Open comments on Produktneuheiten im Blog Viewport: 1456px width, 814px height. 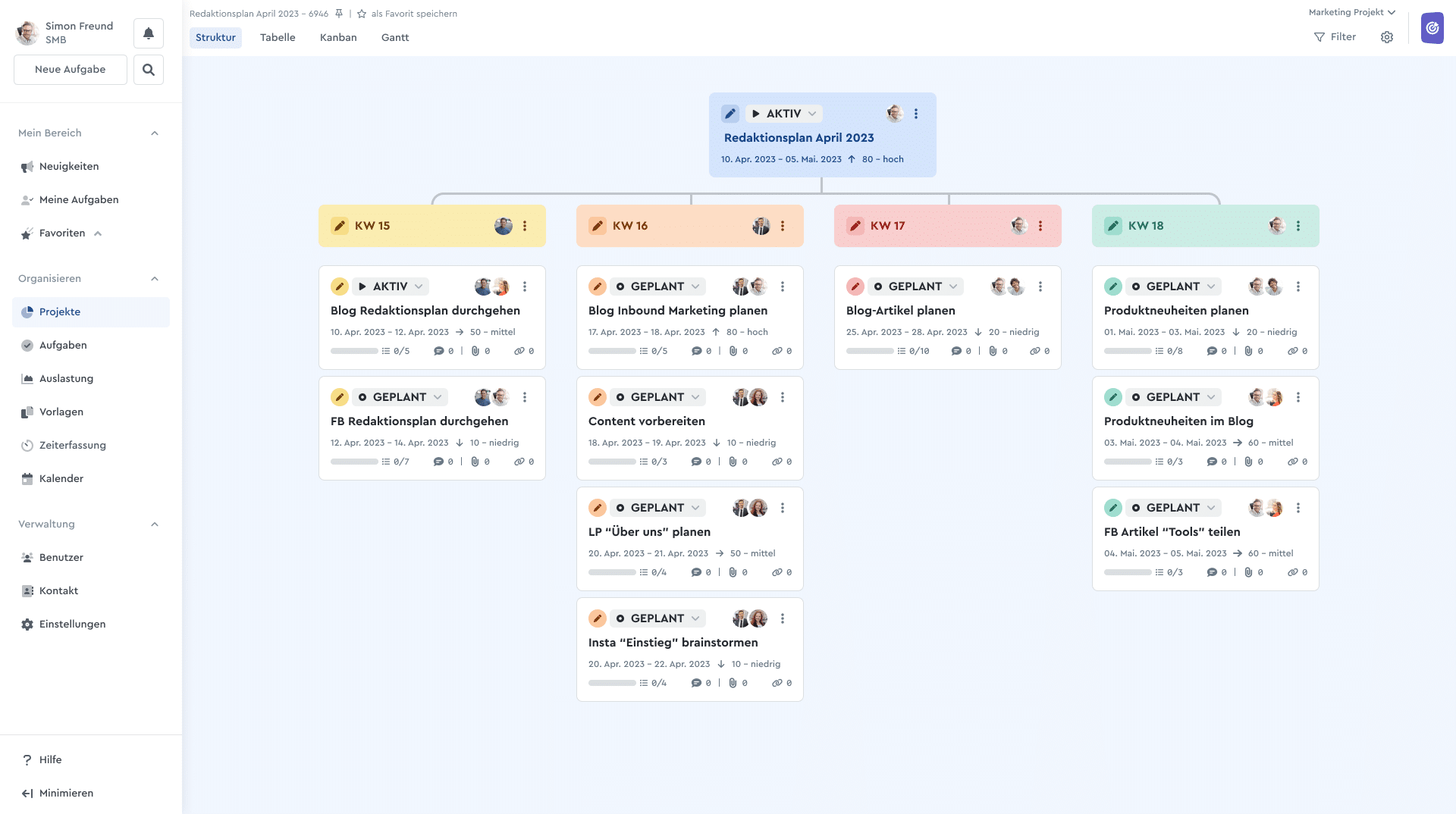pyautogui.click(x=1217, y=462)
